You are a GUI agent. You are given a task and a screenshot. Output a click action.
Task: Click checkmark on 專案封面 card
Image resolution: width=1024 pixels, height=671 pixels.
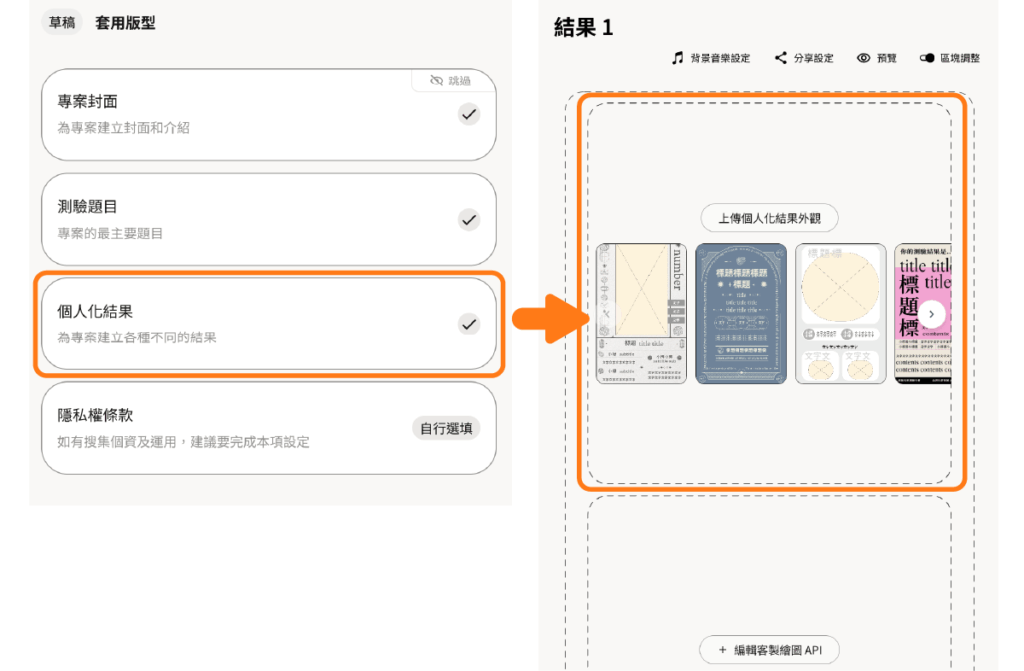tap(469, 114)
